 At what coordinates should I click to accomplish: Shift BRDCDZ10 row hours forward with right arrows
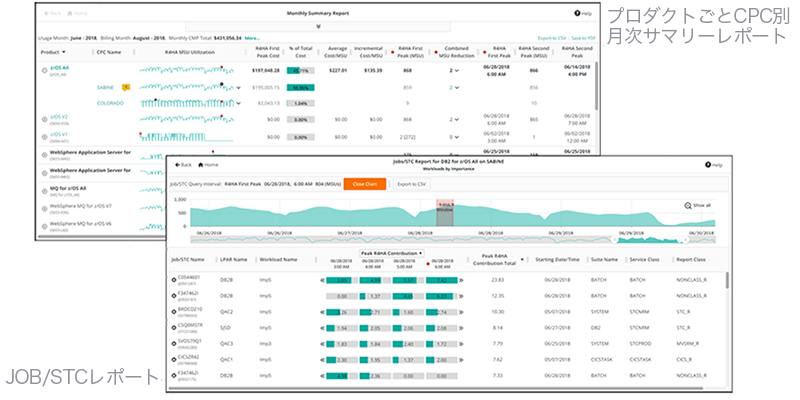tap(461, 311)
